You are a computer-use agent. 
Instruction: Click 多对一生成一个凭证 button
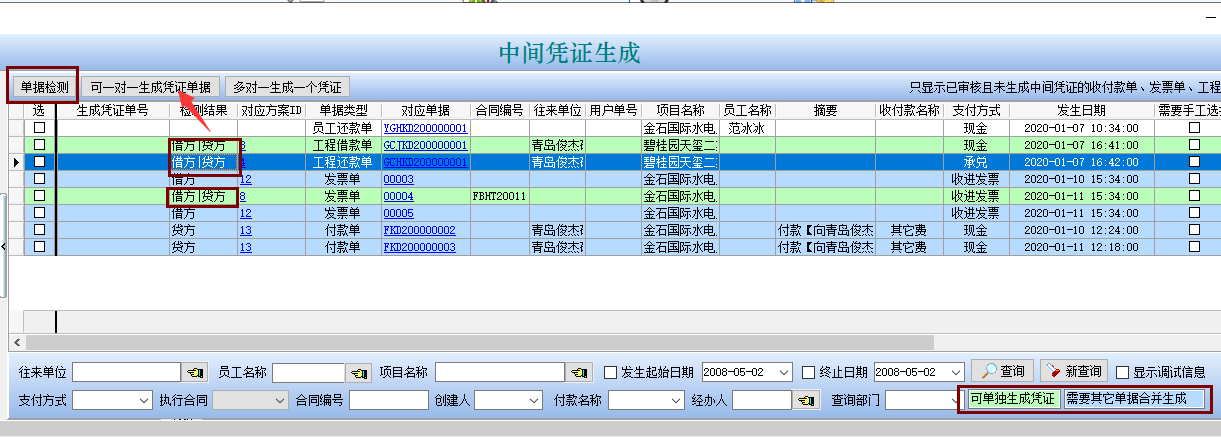pos(288,87)
